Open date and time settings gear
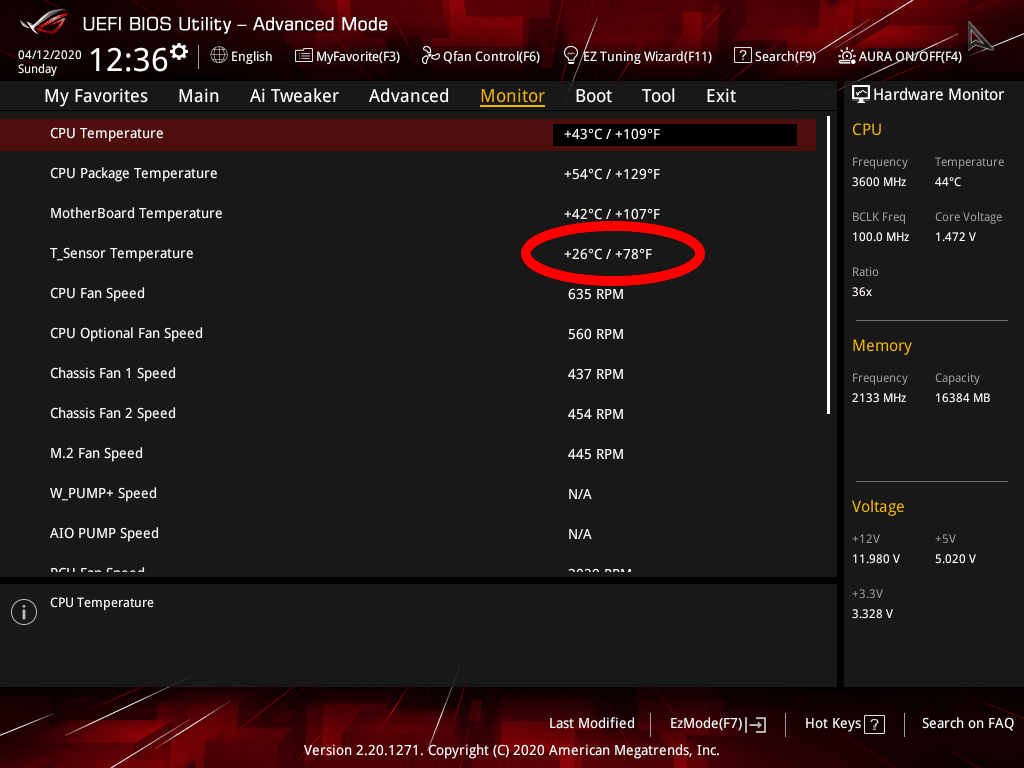 178,52
